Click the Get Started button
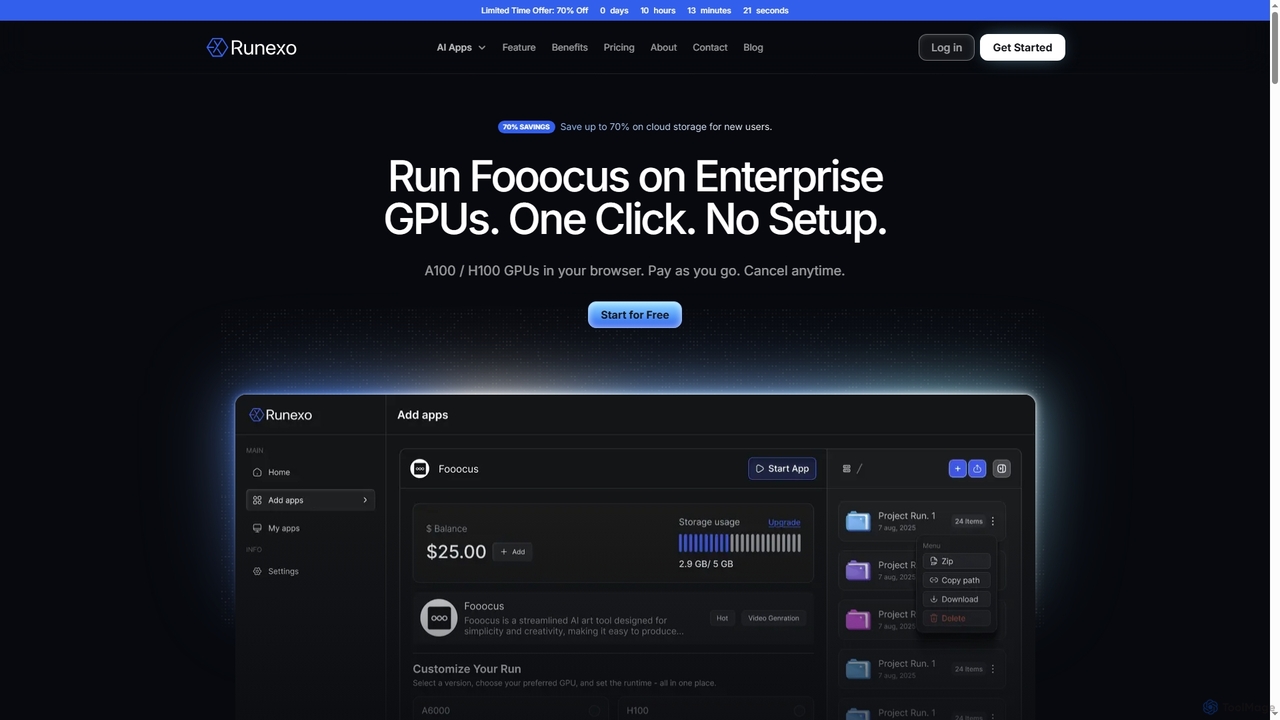 pos(1022,47)
